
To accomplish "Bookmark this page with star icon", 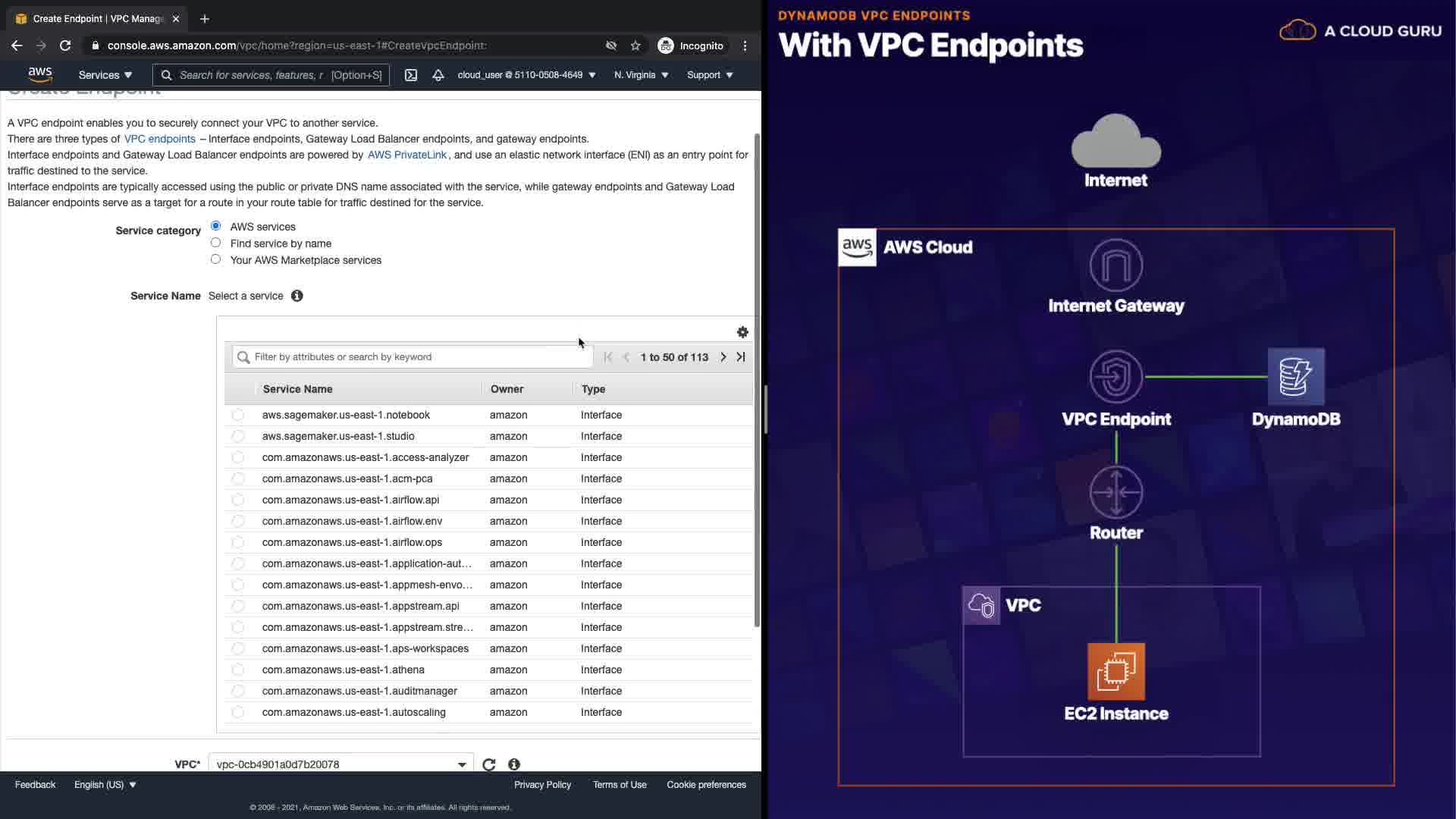I will point(635,45).
